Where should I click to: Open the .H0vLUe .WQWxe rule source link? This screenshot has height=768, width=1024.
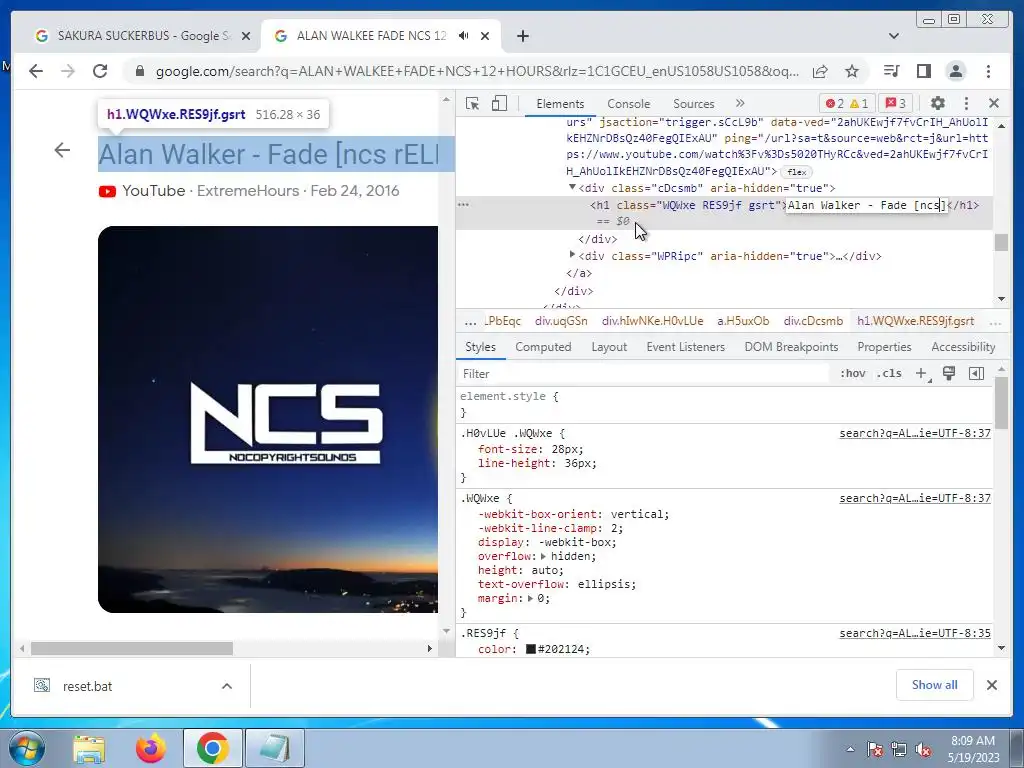point(915,433)
